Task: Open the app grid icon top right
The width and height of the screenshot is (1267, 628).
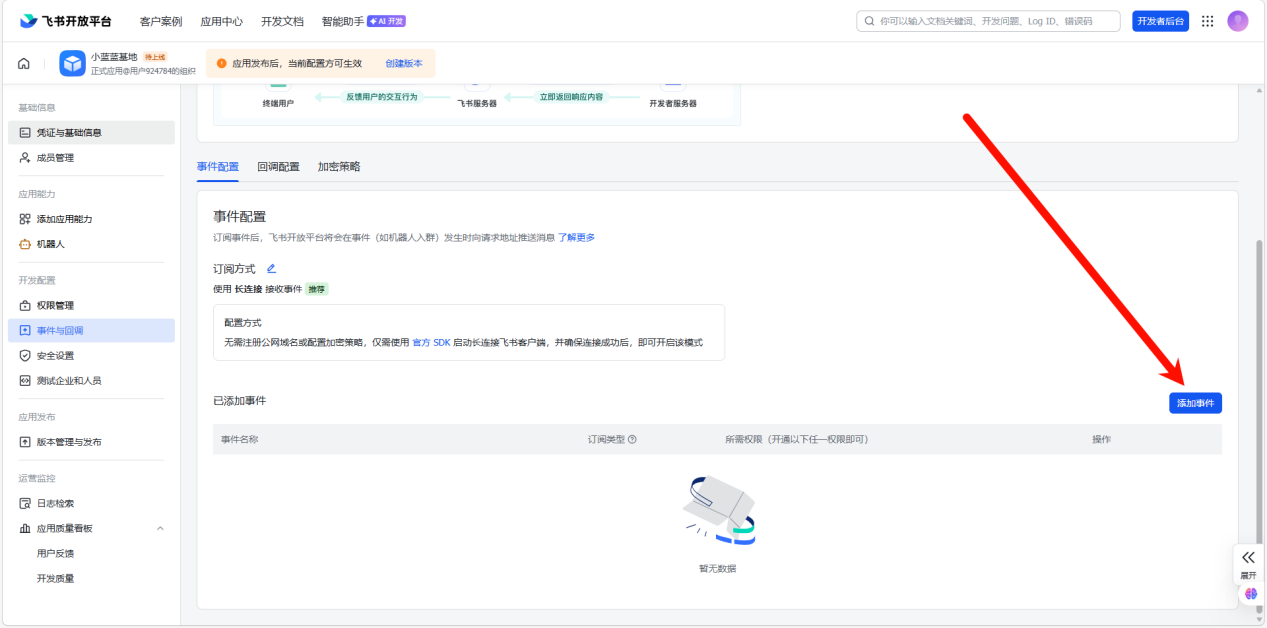Action: 1208,20
